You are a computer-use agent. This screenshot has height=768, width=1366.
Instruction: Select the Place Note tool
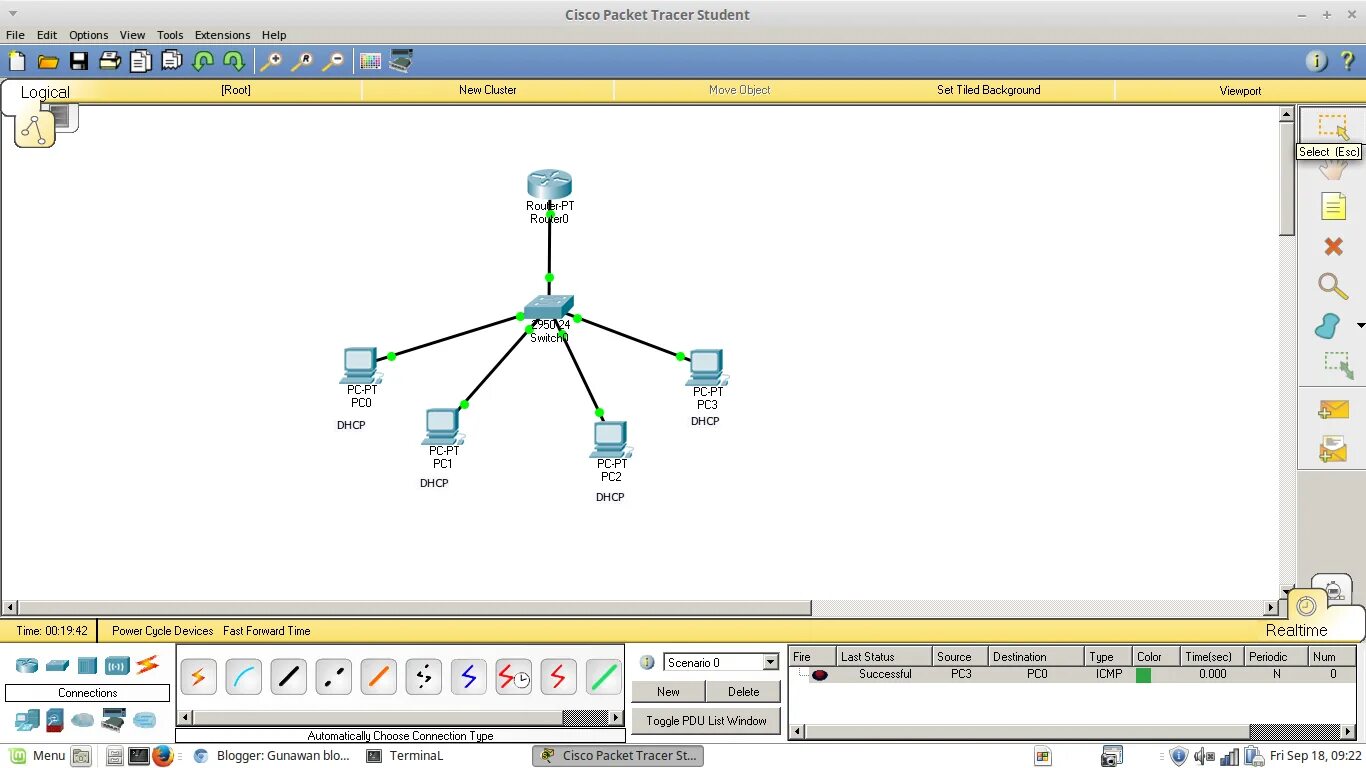1333,207
